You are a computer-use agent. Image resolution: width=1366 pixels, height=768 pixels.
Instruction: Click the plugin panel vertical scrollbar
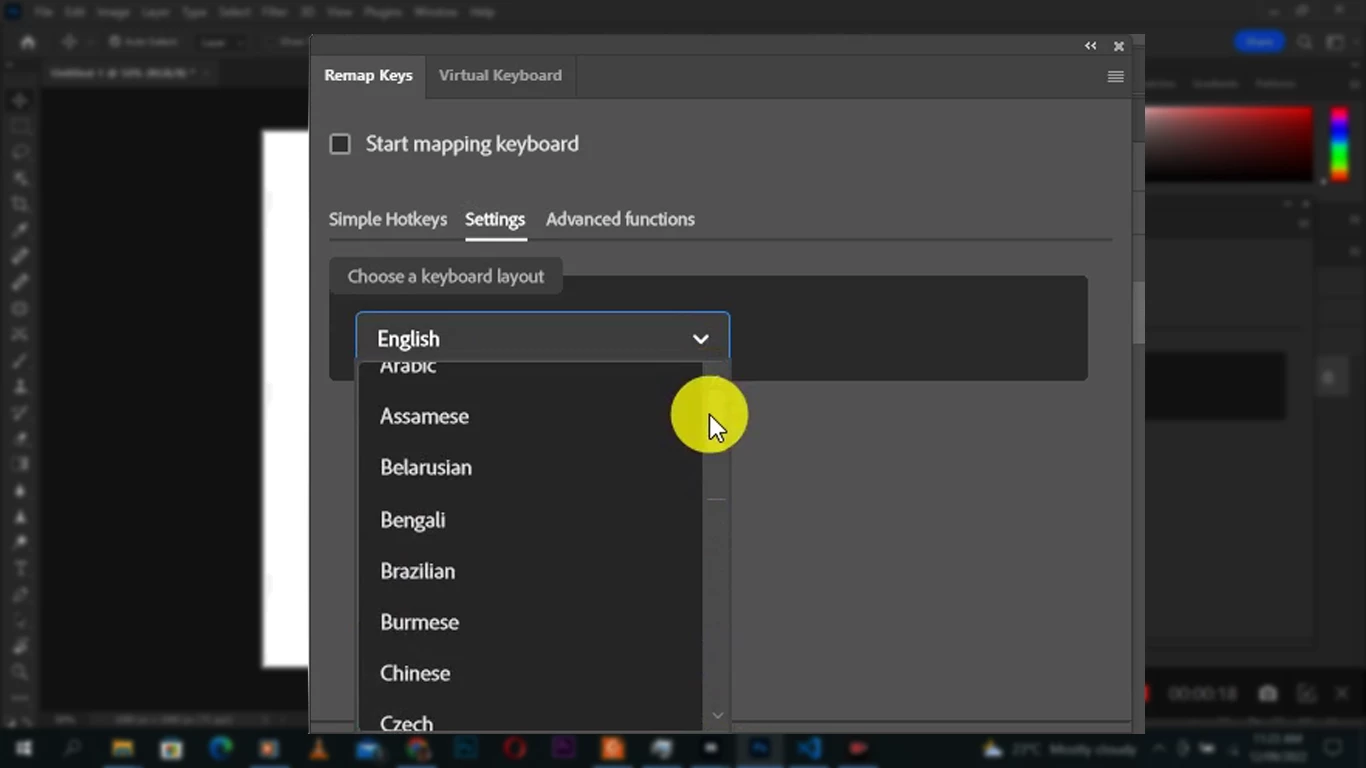pos(1138,314)
